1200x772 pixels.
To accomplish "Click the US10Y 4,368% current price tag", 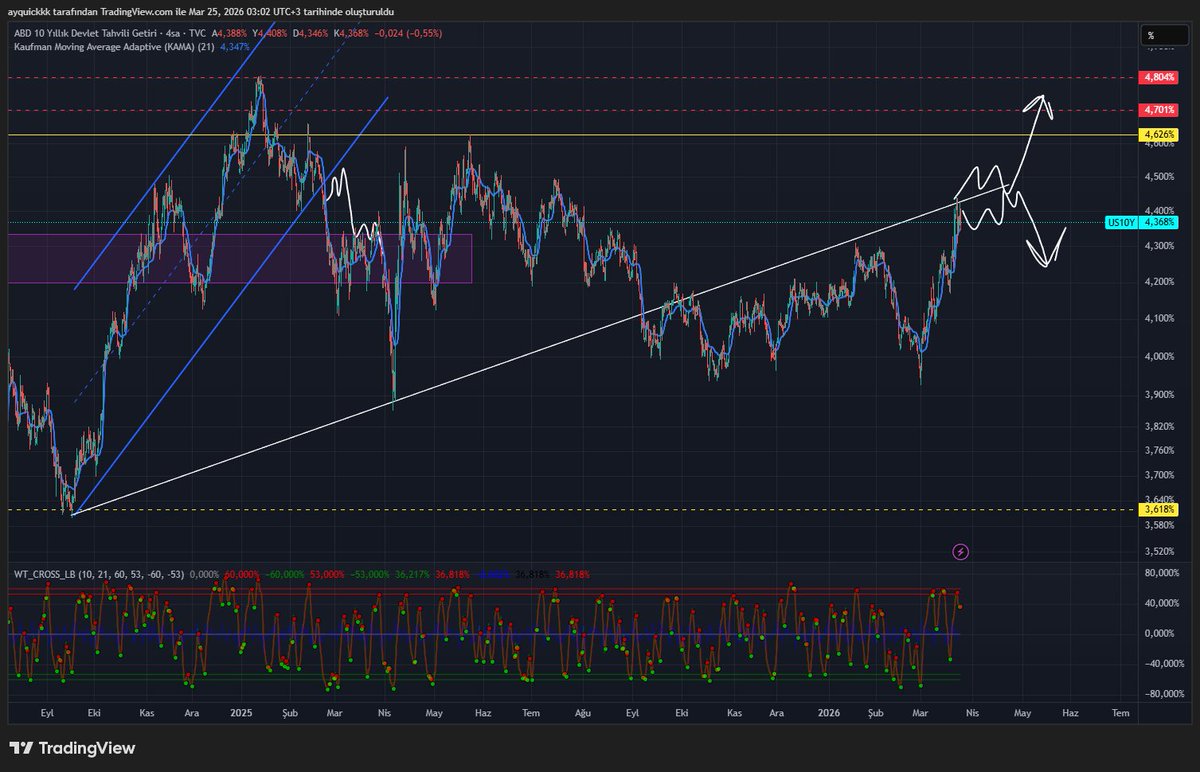I will (x=1143, y=222).
